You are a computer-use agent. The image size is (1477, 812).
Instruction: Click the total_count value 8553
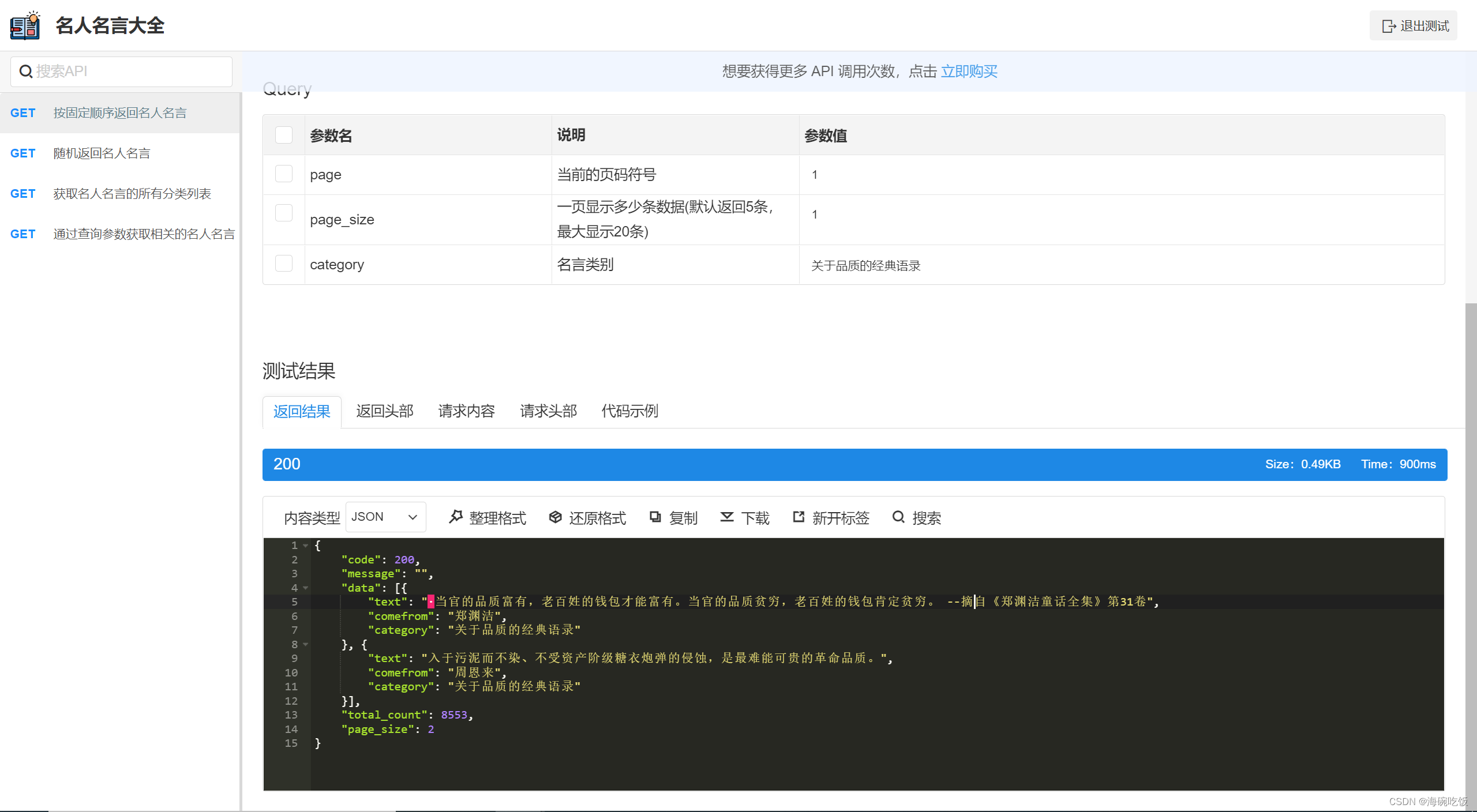click(454, 715)
